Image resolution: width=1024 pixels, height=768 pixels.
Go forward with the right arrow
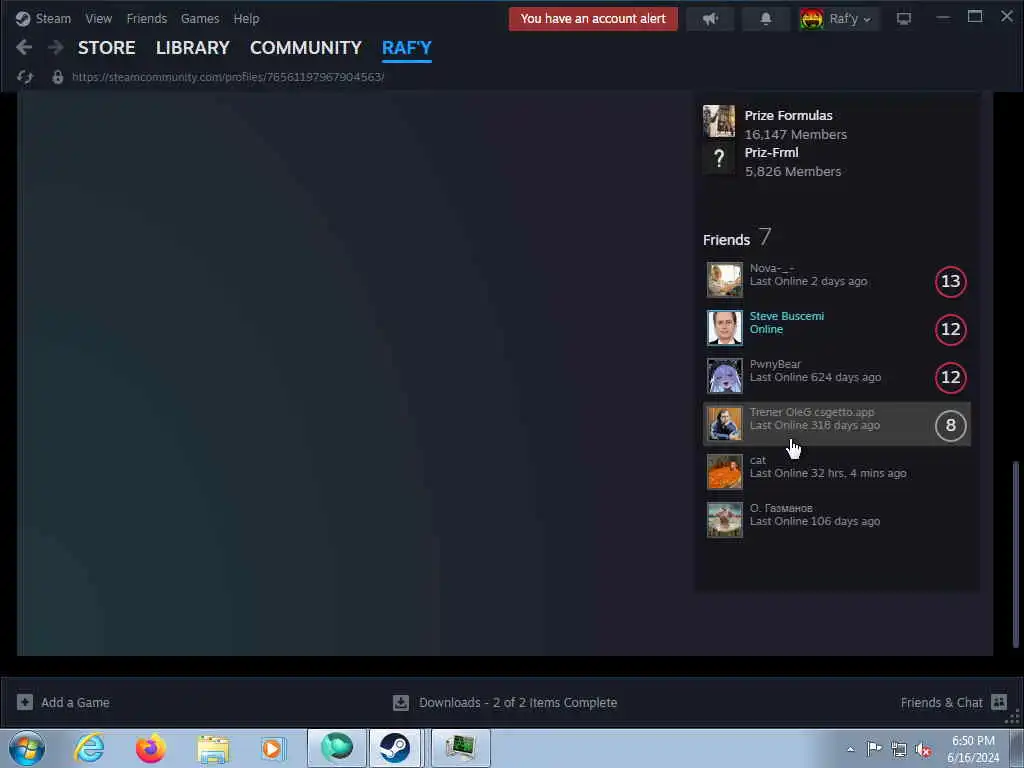tap(56, 47)
